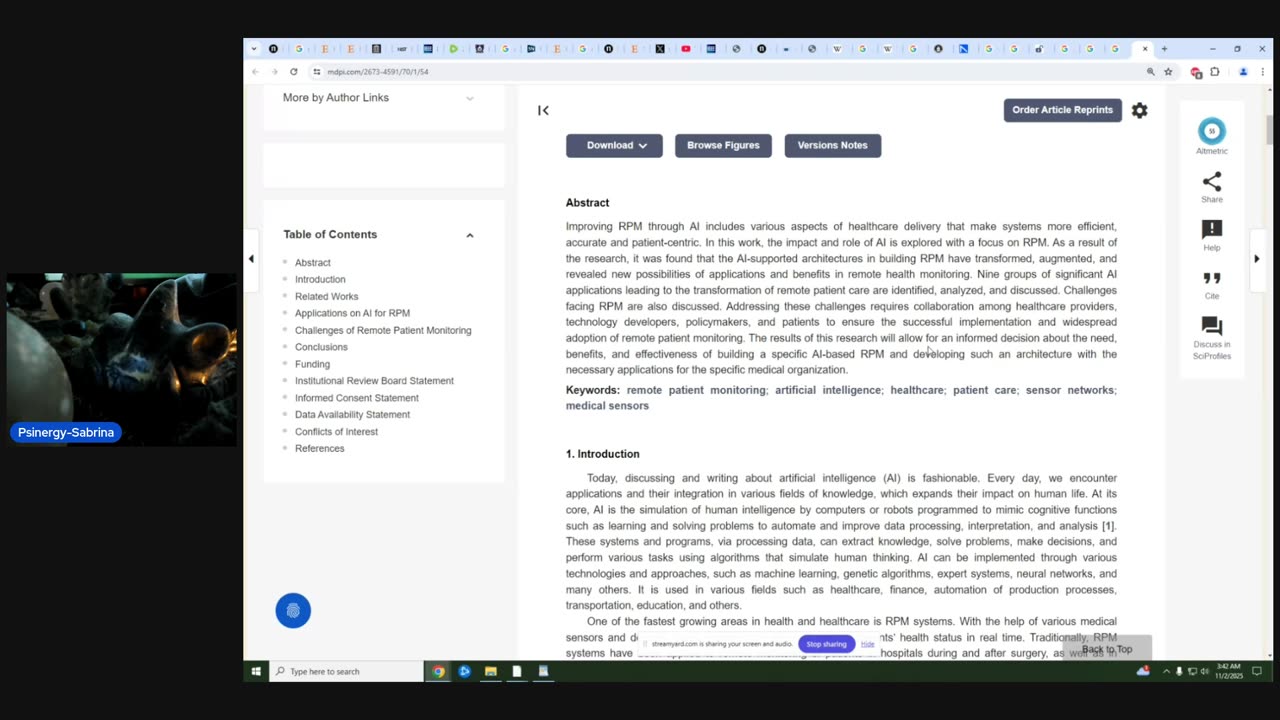The width and height of the screenshot is (1280, 720).
Task: Click the page vertical scrollbar thumb
Action: [x=1272, y=130]
